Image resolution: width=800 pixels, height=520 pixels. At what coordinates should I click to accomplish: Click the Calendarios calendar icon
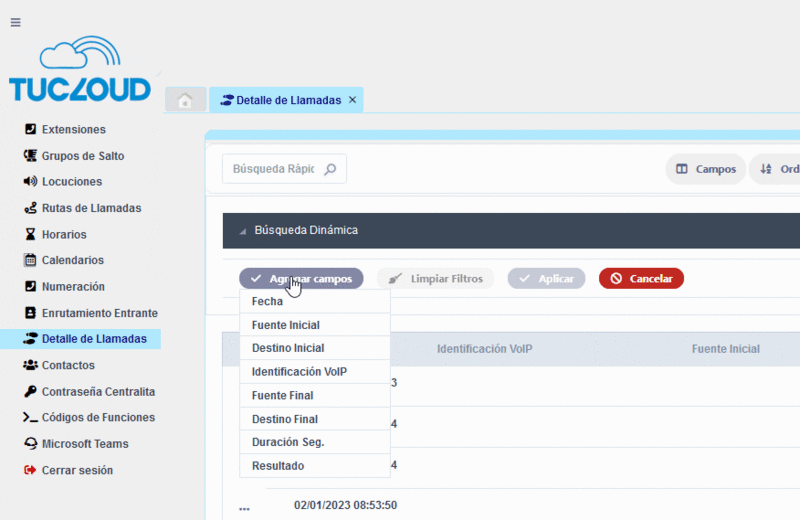[x=30, y=260]
